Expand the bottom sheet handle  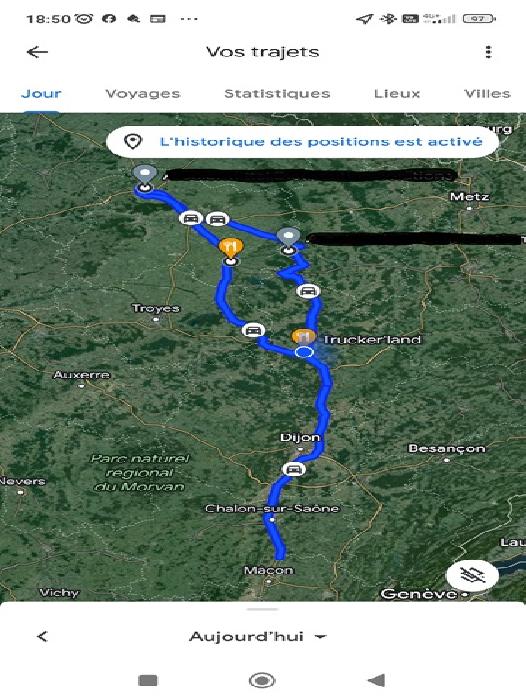pyautogui.click(x=263, y=609)
